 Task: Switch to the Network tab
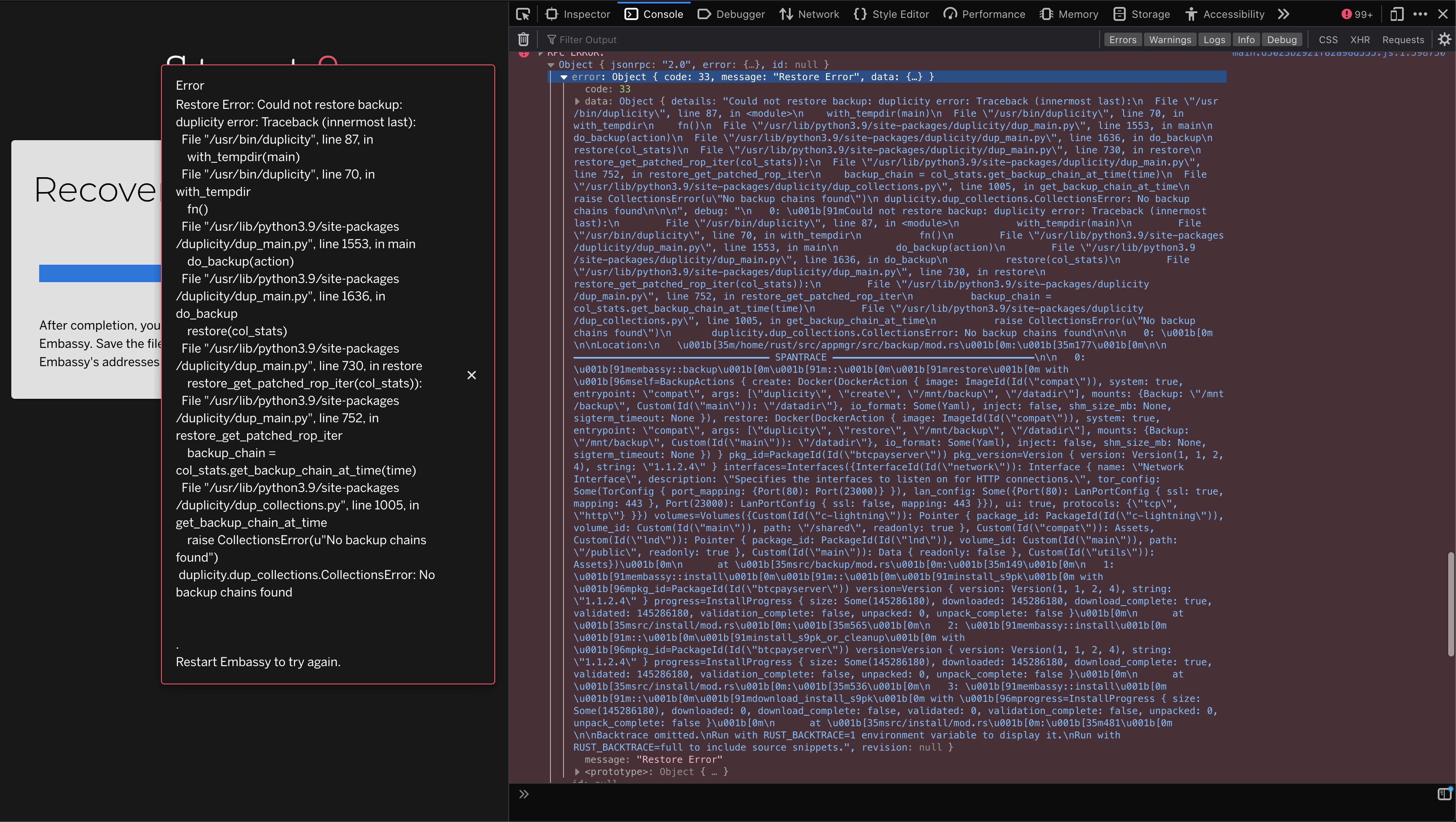[809, 13]
